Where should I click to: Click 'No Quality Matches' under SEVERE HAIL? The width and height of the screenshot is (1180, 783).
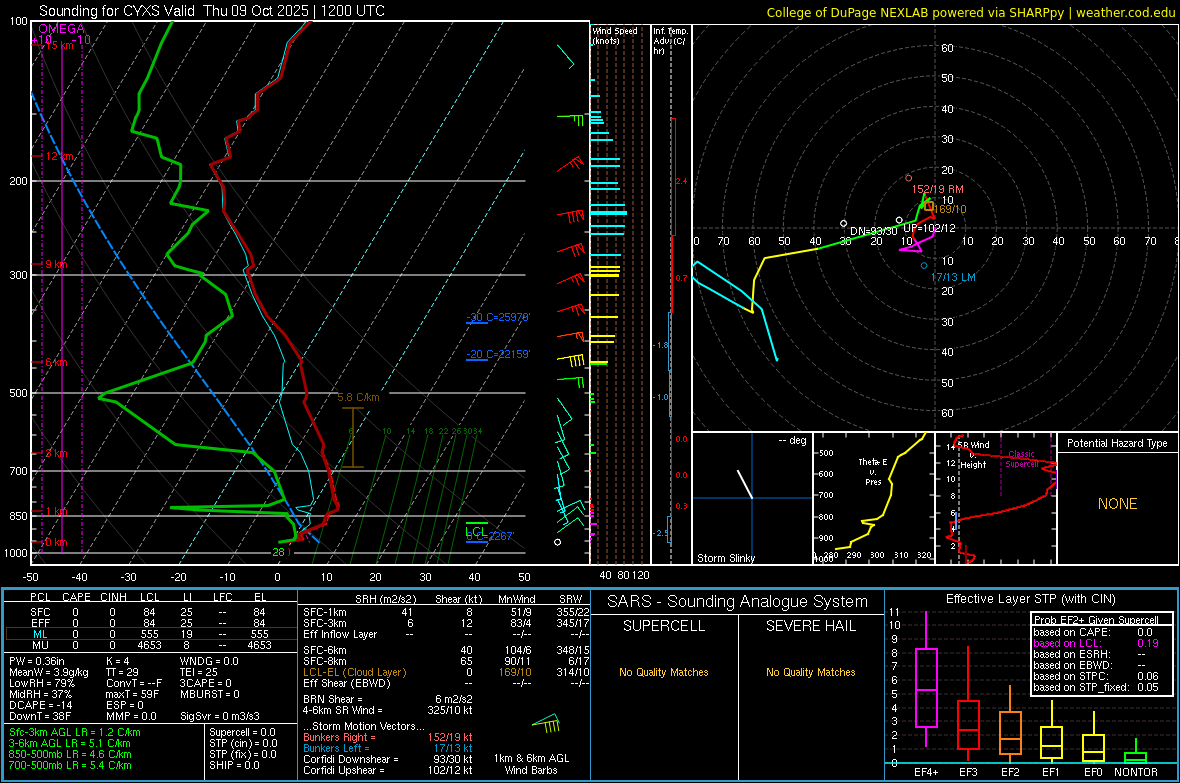[x=810, y=672]
